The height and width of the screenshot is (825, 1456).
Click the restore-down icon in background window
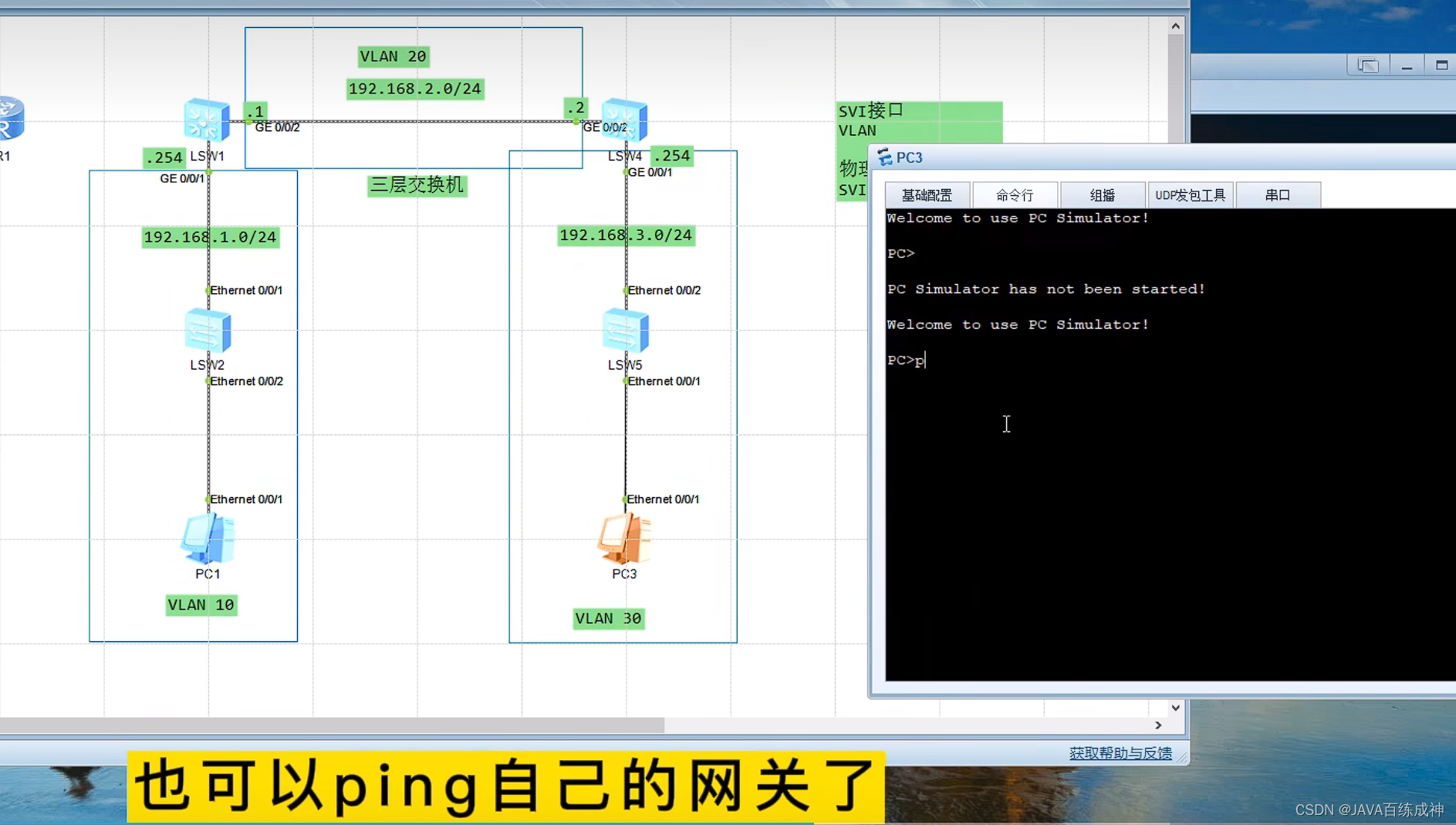(1368, 66)
